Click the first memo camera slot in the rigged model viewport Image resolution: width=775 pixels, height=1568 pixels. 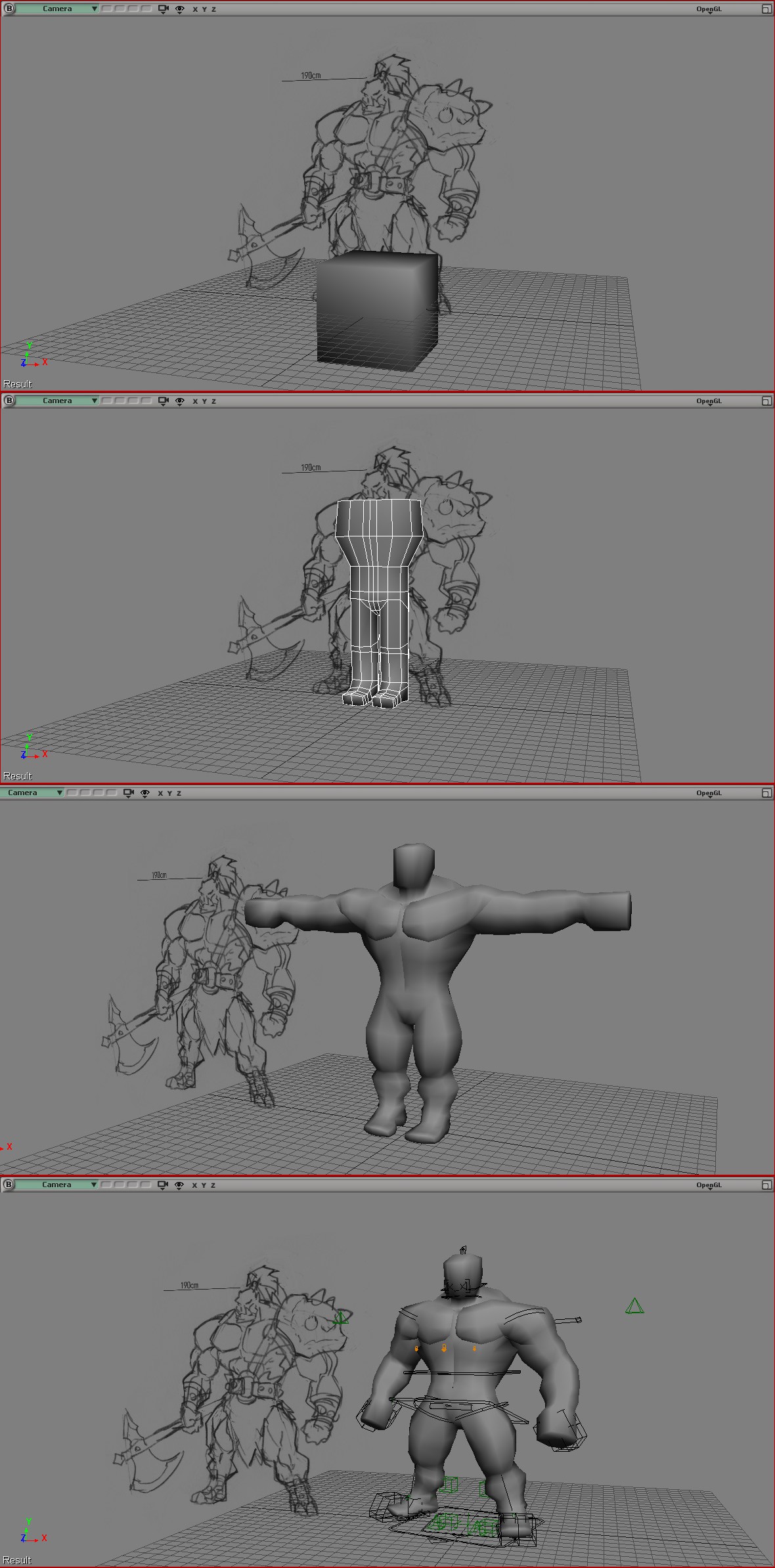(x=106, y=1185)
